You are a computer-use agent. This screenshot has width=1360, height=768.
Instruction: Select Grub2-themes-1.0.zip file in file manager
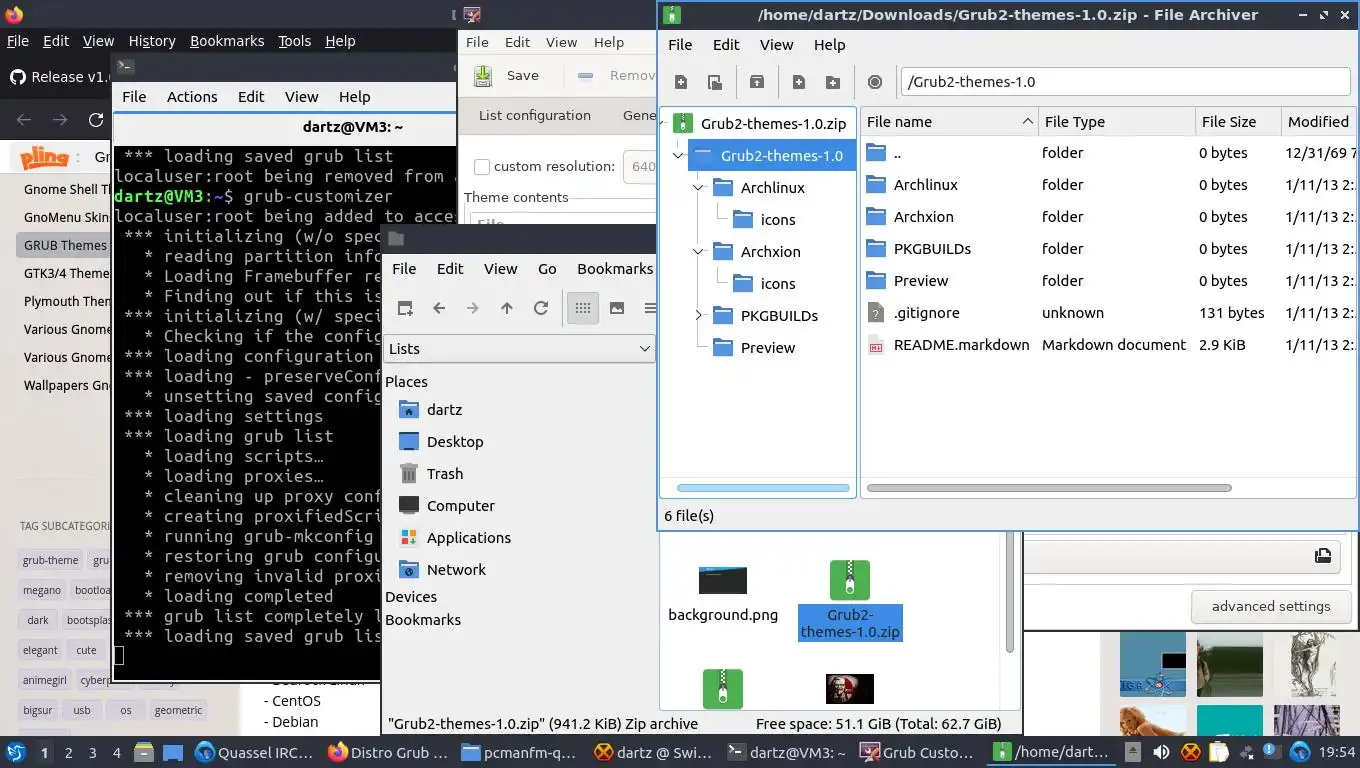click(x=850, y=600)
